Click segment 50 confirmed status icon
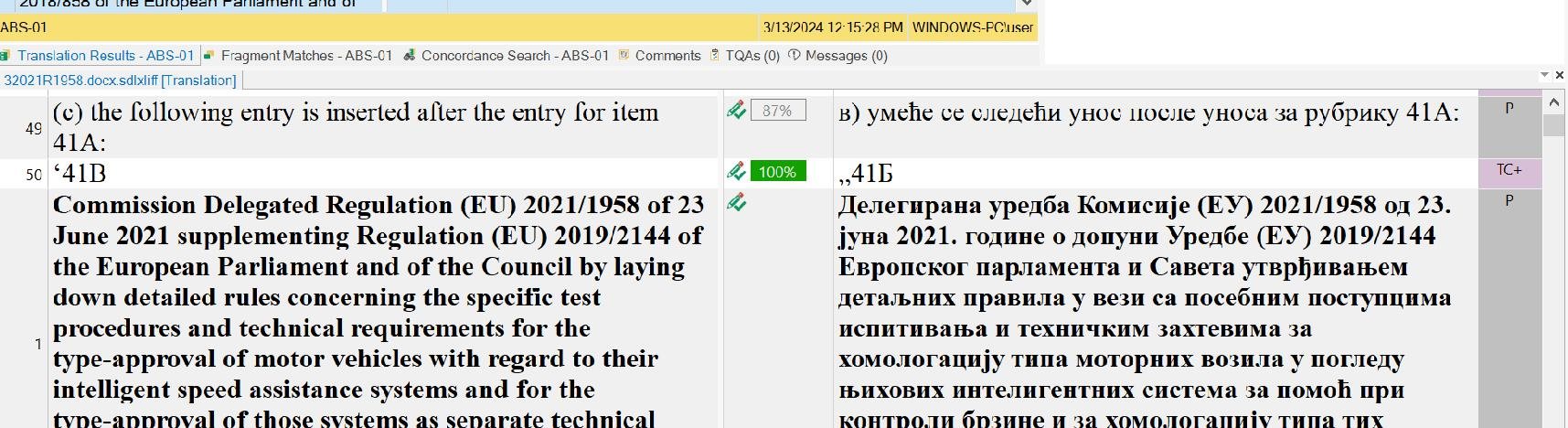This screenshot has width=1568, height=428. click(736, 171)
